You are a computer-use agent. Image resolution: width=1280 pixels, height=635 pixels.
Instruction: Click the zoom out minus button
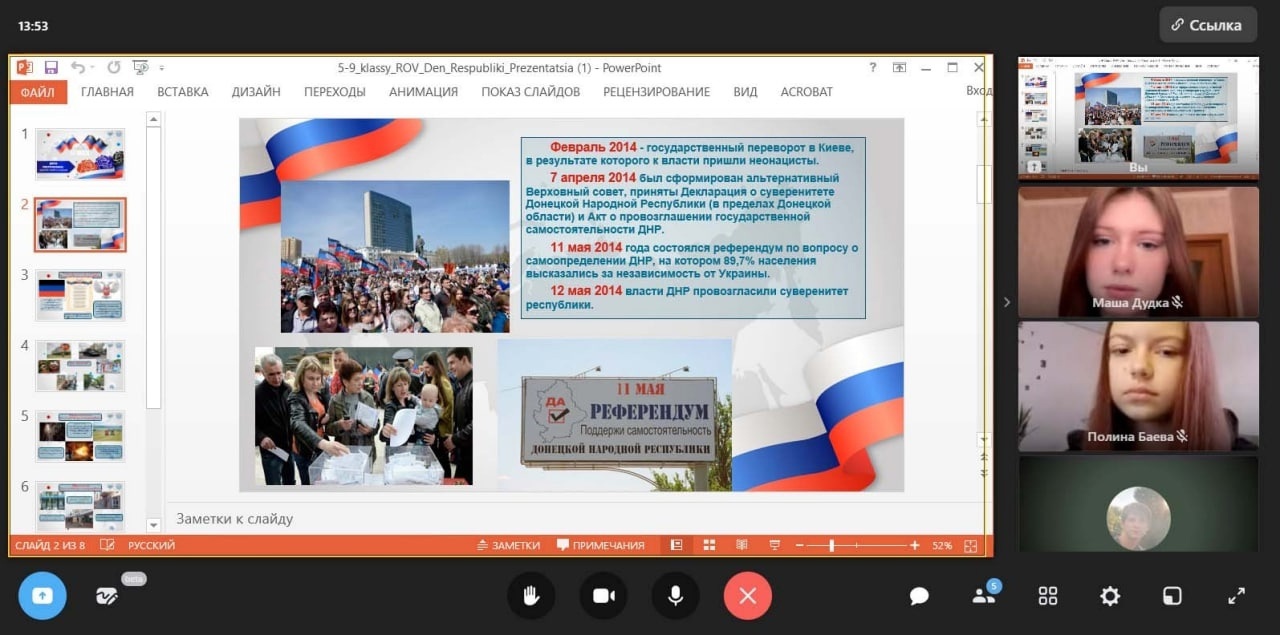click(x=799, y=546)
